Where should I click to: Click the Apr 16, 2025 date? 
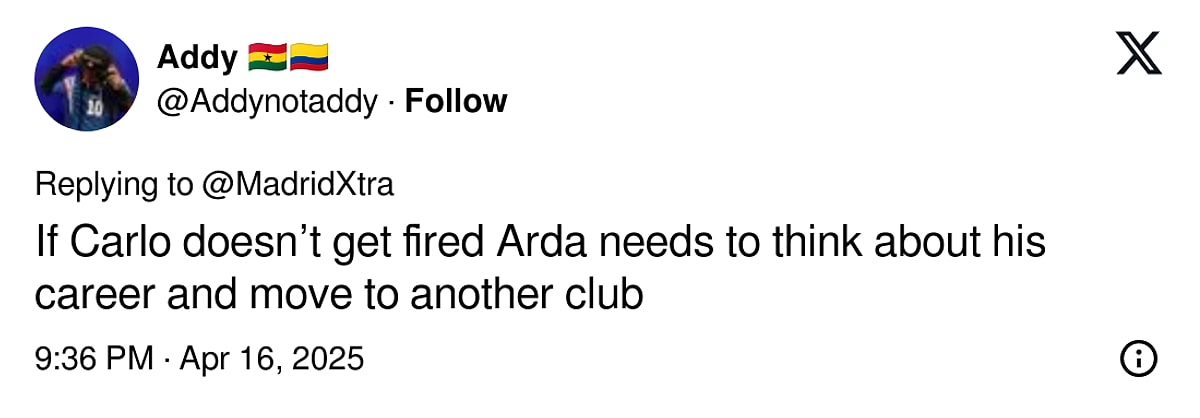coord(272,358)
